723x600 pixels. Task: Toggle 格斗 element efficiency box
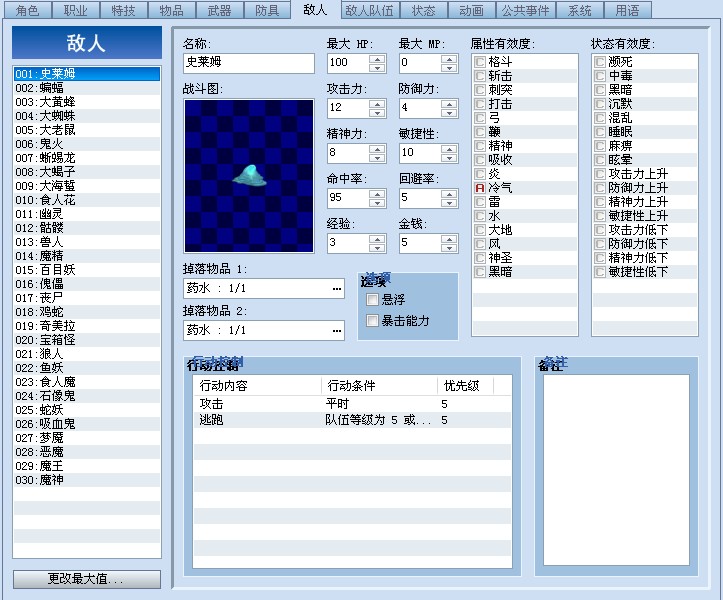click(480, 62)
